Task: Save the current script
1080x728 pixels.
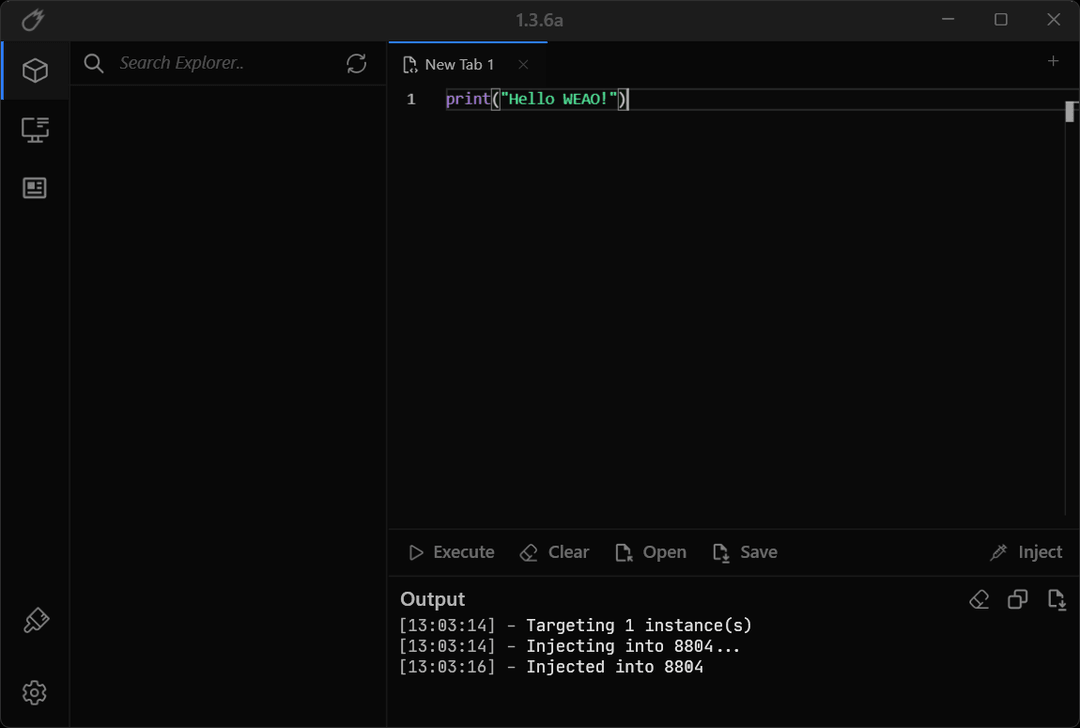Action: [x=745, y=552]
